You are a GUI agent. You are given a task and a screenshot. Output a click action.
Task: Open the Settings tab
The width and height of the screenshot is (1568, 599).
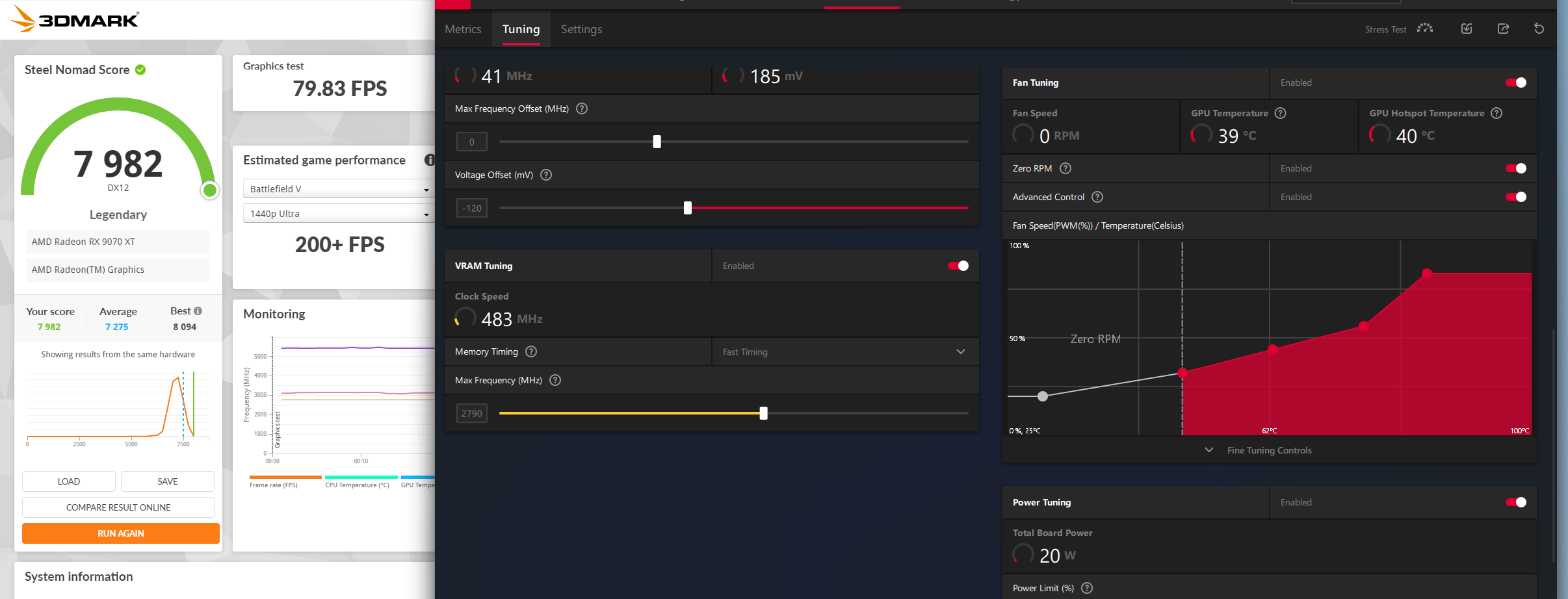point(581,29)
